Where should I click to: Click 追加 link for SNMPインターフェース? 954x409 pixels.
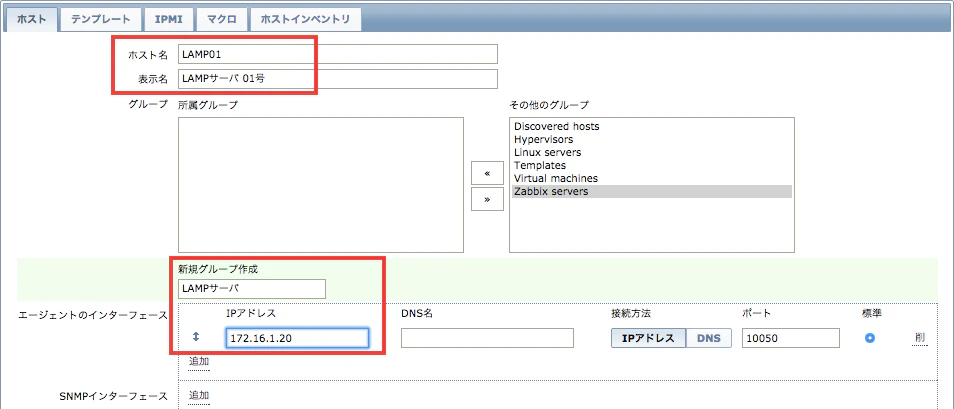(199, 396)
